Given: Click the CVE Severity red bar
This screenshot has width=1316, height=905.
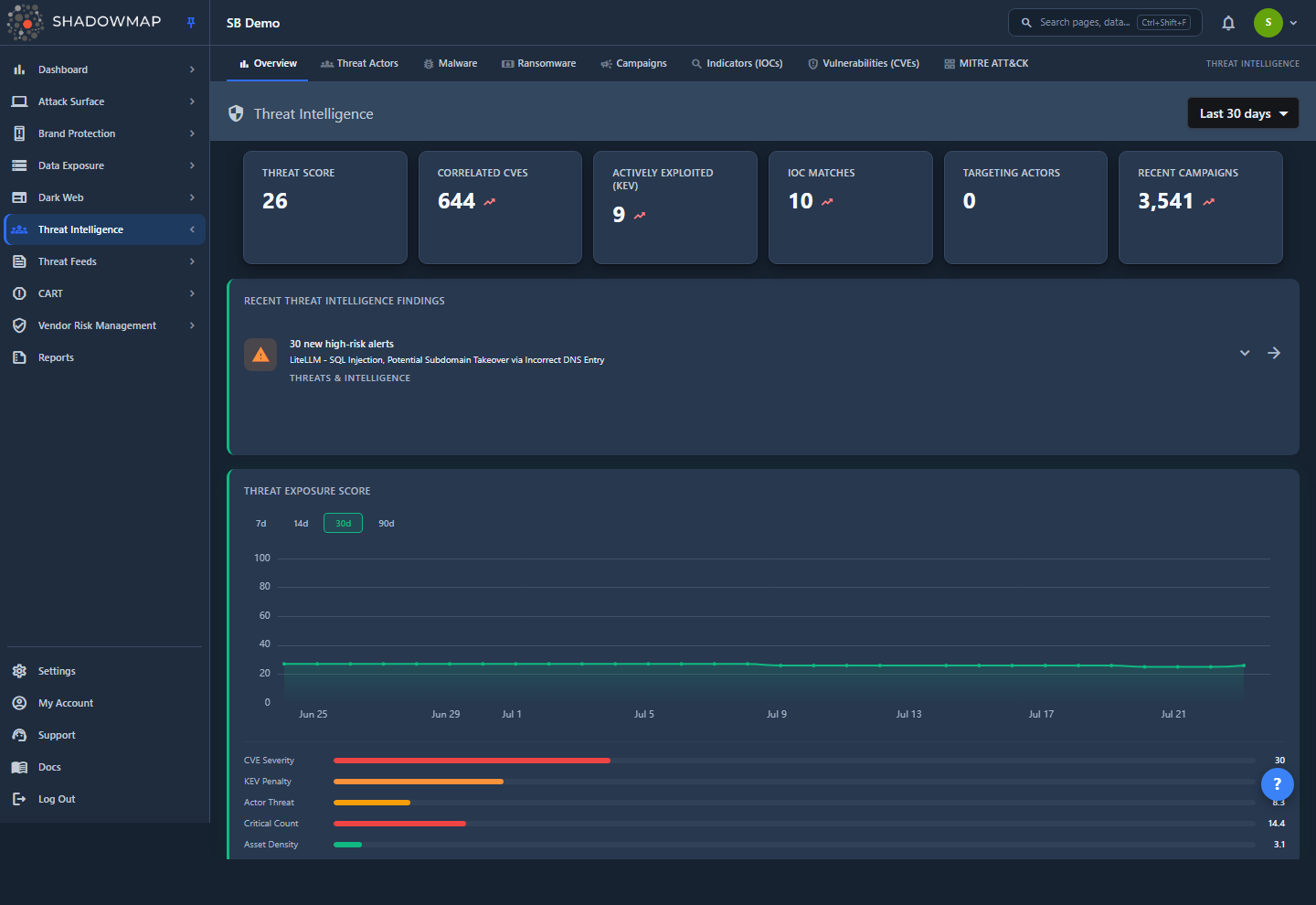Looking at the screenshot, I should (472, 761).
